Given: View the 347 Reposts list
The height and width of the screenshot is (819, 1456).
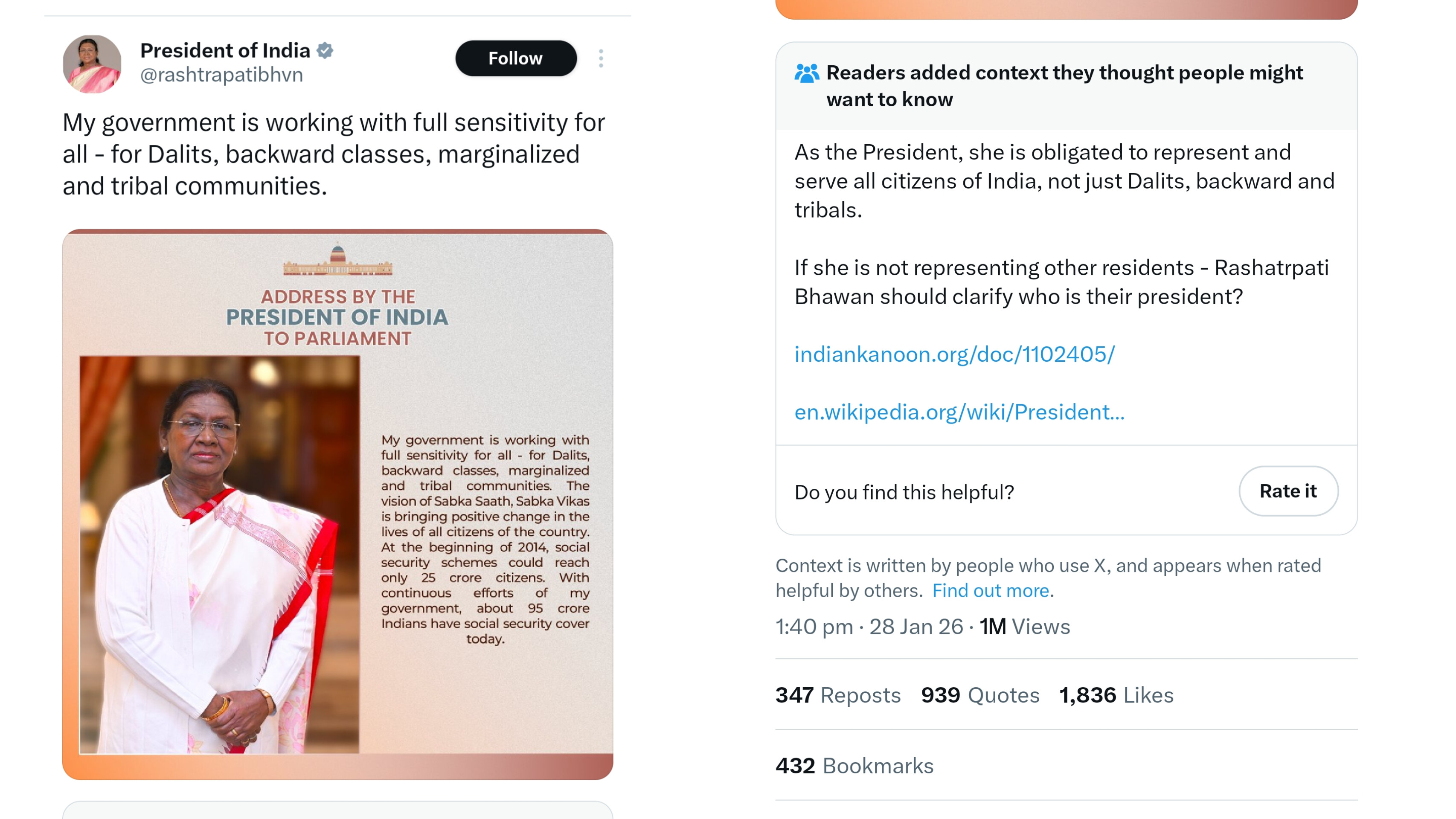Looking at the screenshot, I should tap(838, 695).
